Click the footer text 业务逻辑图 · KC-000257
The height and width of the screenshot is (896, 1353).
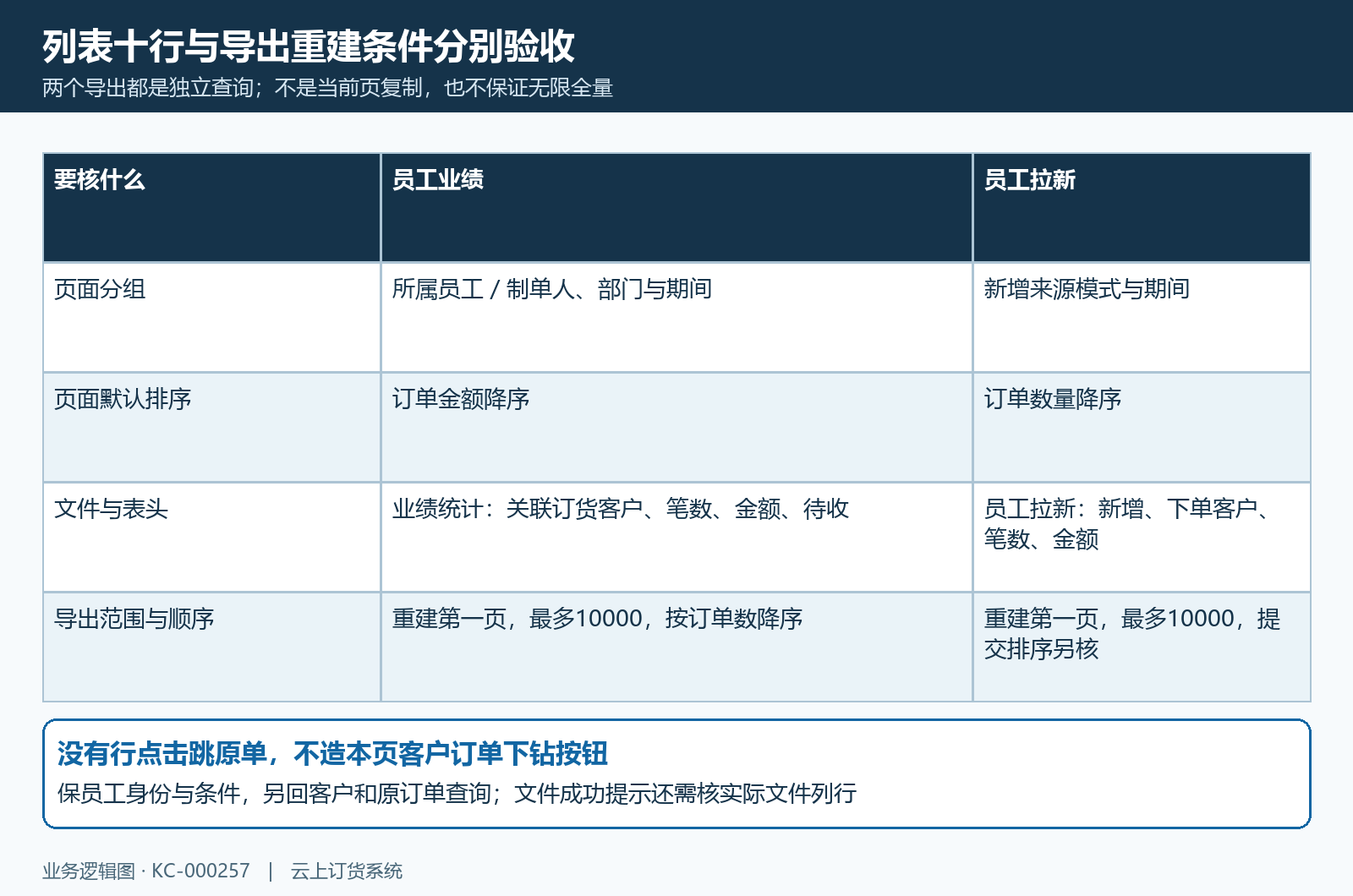point(146,871)
